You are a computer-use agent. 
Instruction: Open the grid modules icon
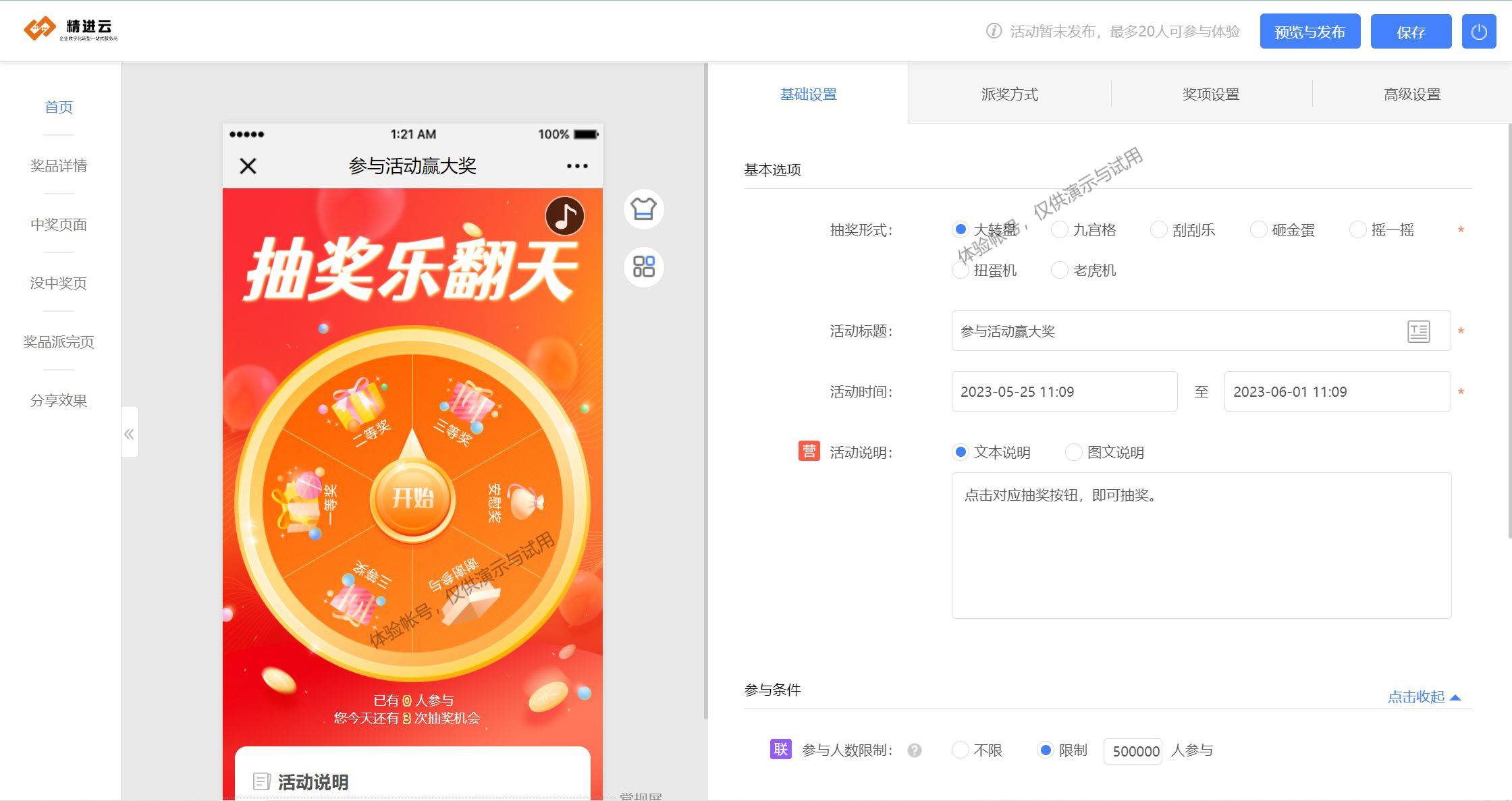pyautogui.click(x=644, y=267)
